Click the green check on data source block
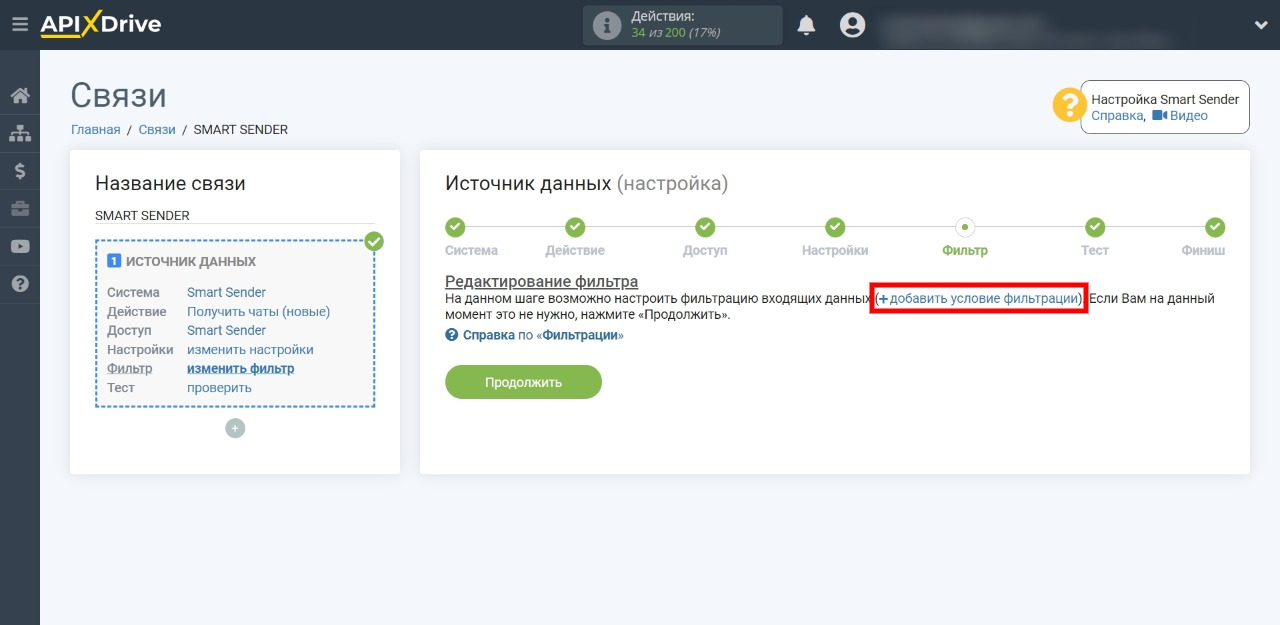The width and height of the screenshot is (1280, 625). (374, 241)
